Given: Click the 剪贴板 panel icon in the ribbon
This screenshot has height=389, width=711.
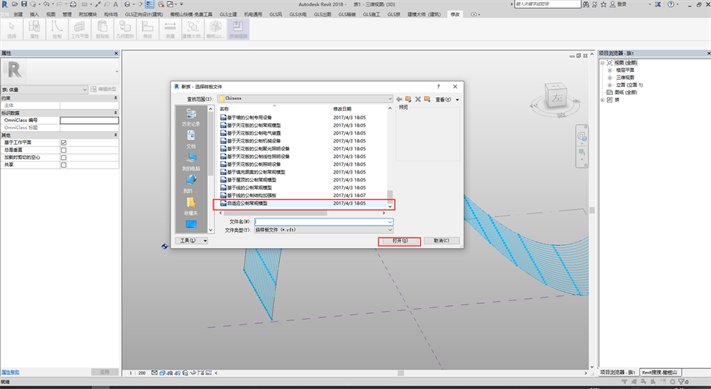Looking at the screenshot, I should tap(102, 29).
